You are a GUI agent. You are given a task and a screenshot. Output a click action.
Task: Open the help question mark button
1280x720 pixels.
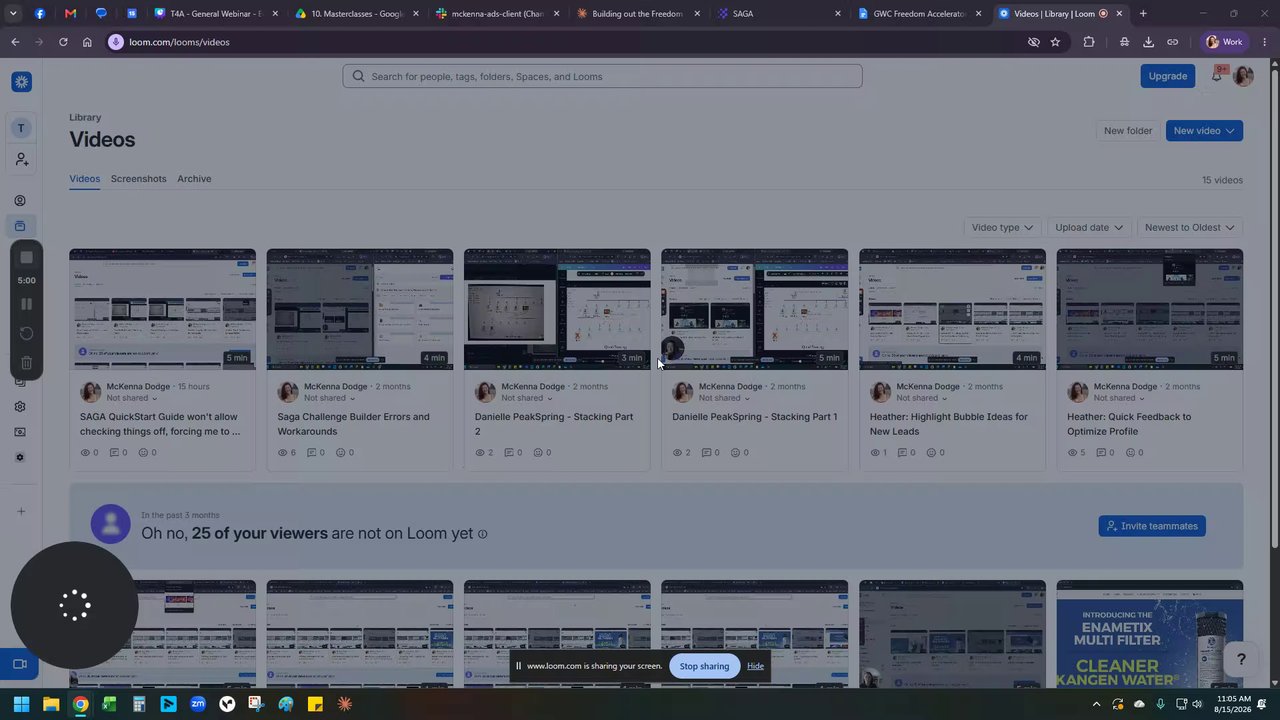[1241, 659]
